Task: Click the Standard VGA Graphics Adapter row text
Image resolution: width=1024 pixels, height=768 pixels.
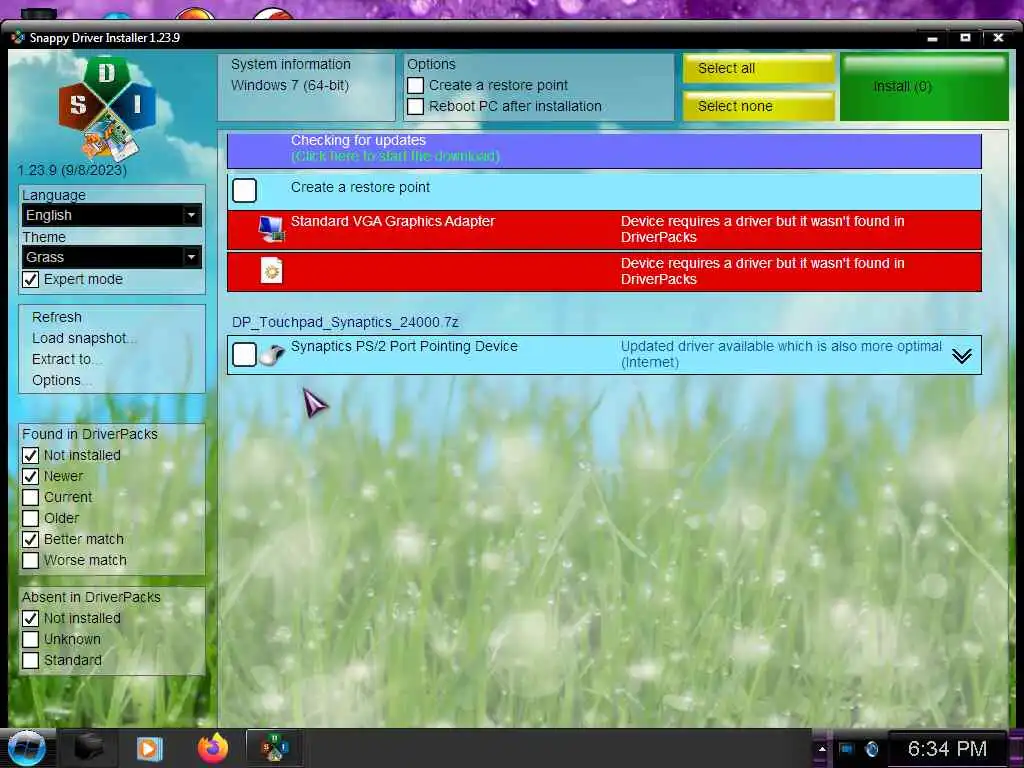Action: (392, 221)
